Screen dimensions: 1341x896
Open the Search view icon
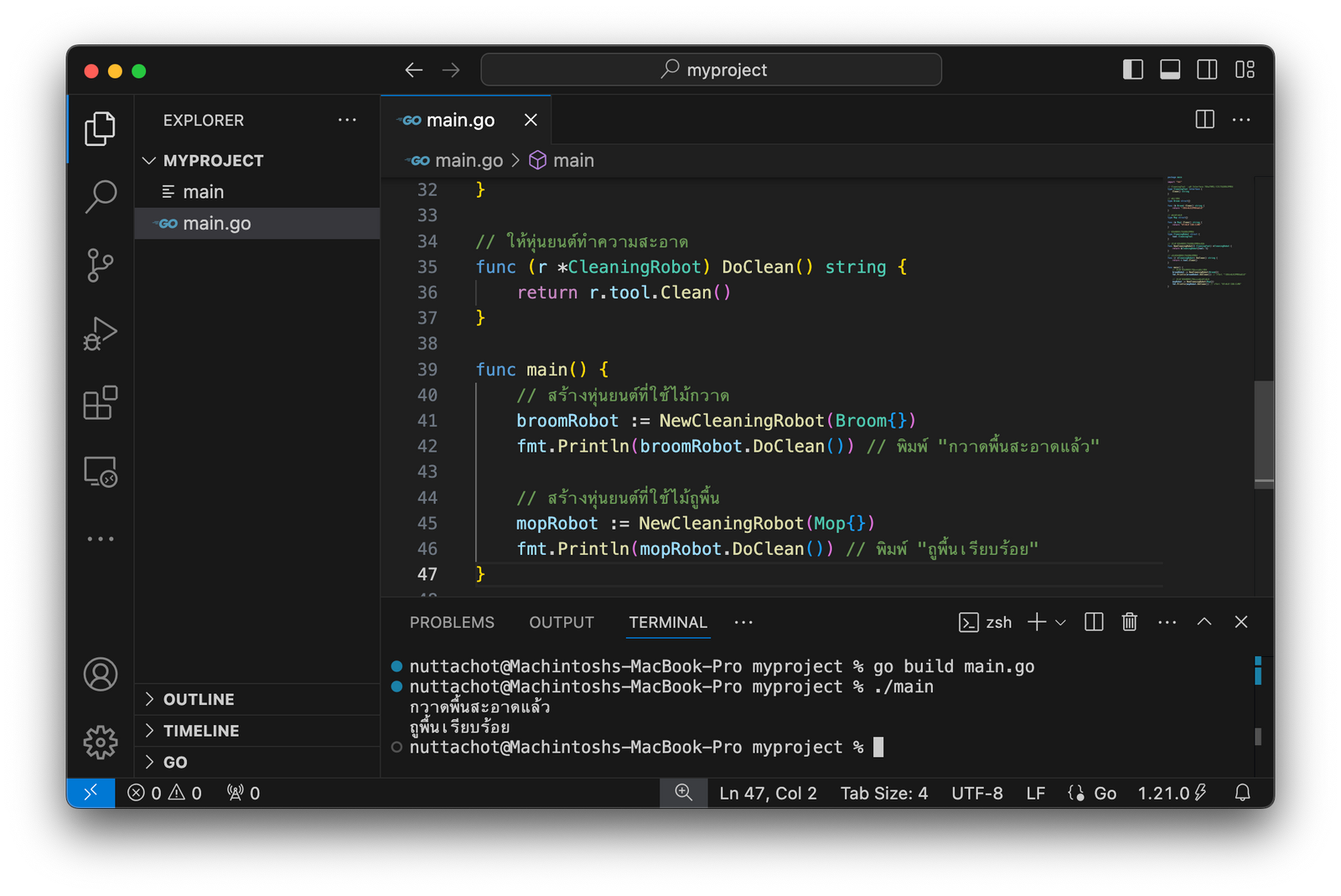pos(101,196)
